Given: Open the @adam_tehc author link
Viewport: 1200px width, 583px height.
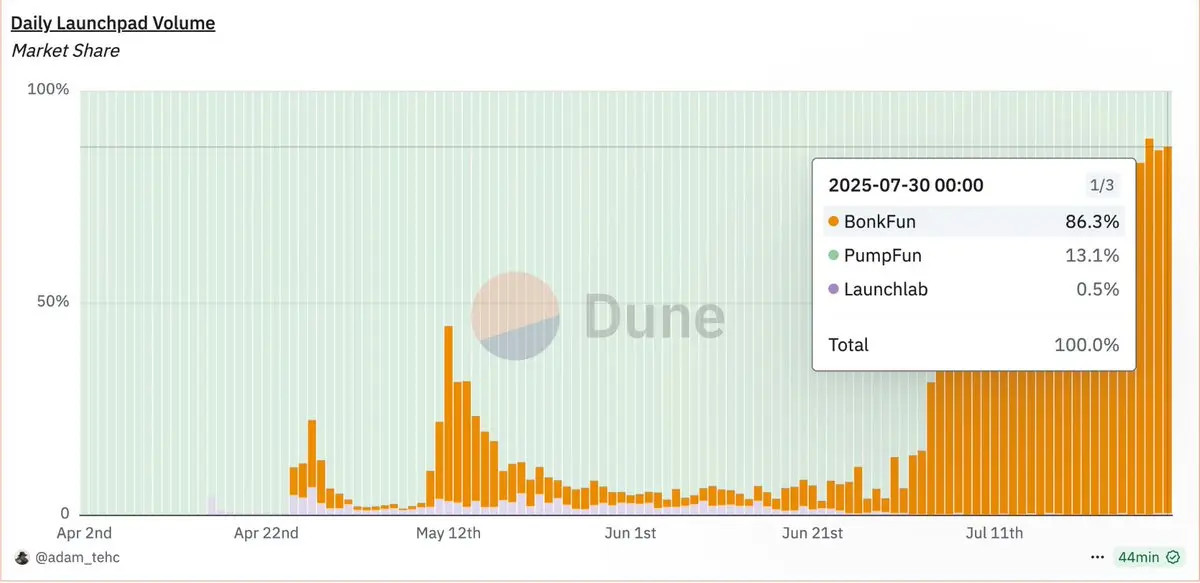Looking at the screenshot, I should [76, 557].
